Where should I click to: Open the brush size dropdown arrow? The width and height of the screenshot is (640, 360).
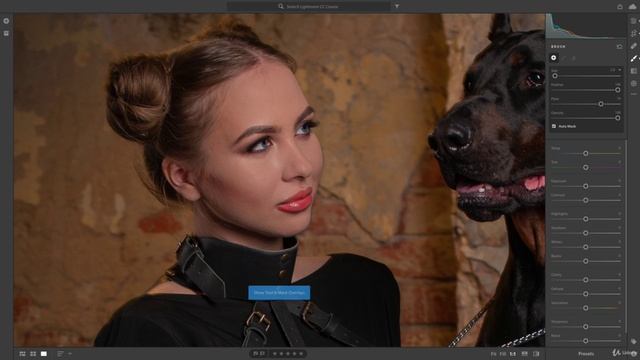[x=620, y=70]
